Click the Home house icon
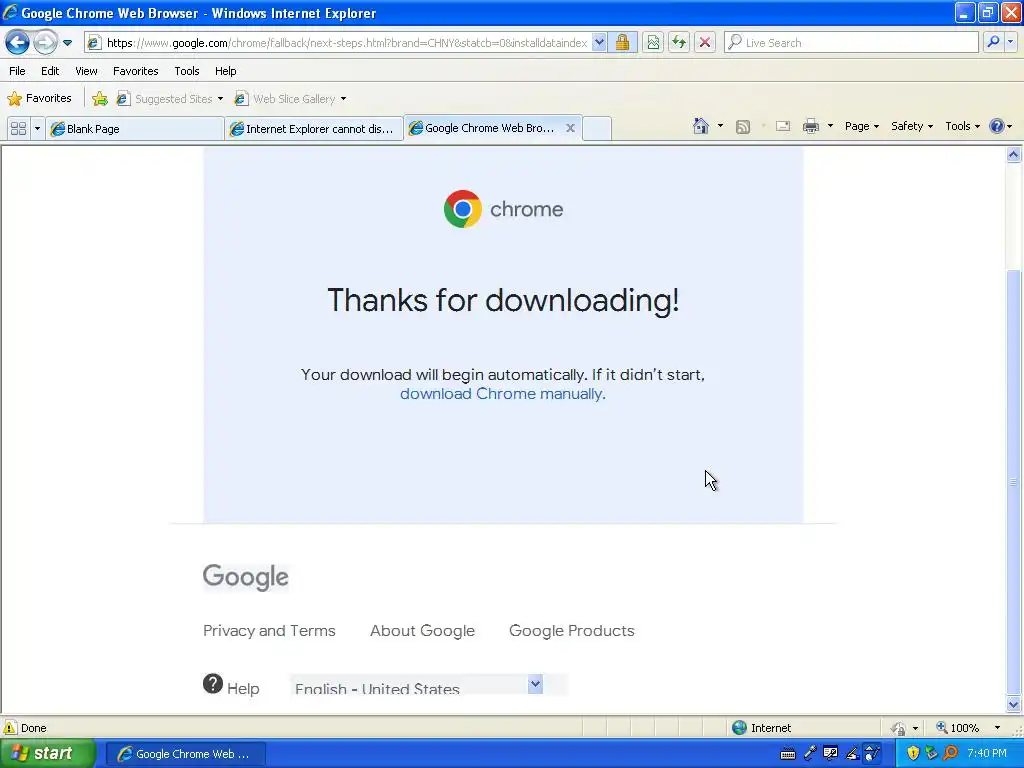This screenshot has height=768, width=1024. point(701,126)
